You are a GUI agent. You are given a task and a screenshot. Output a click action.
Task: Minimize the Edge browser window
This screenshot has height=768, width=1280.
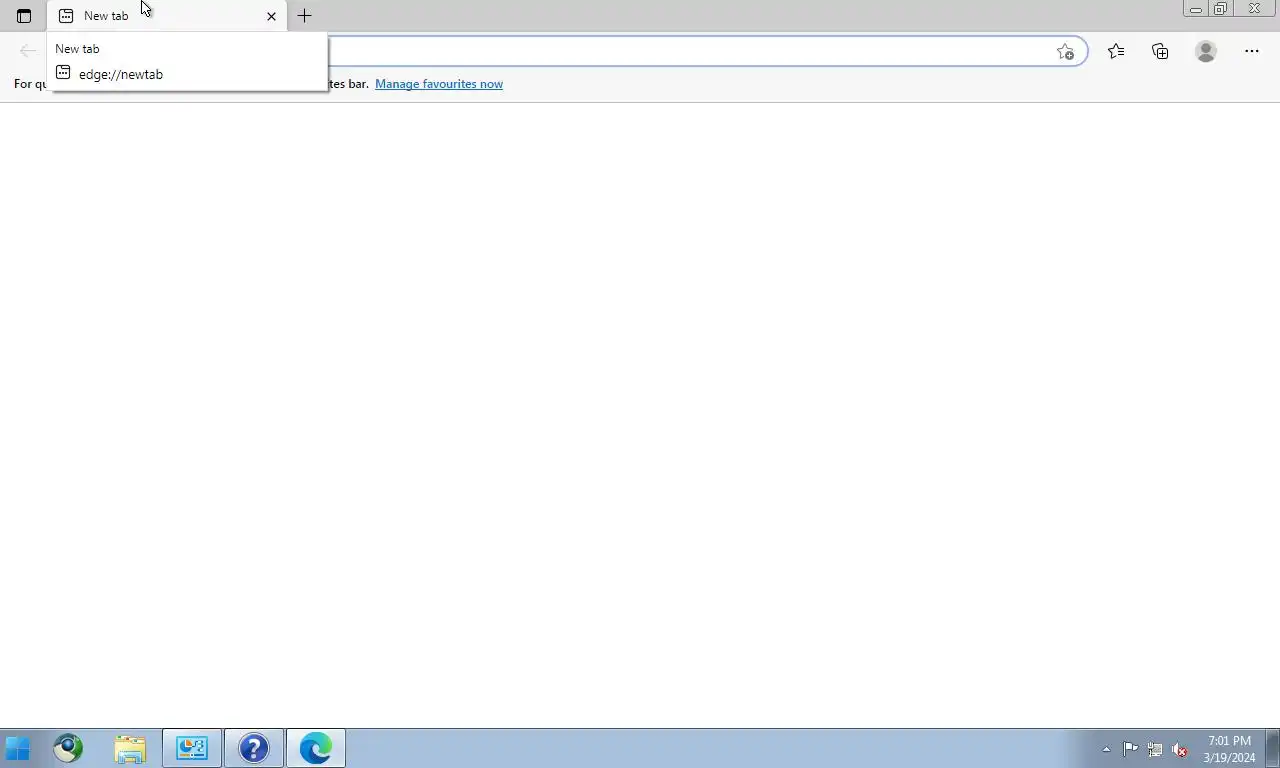point(1195,9)
